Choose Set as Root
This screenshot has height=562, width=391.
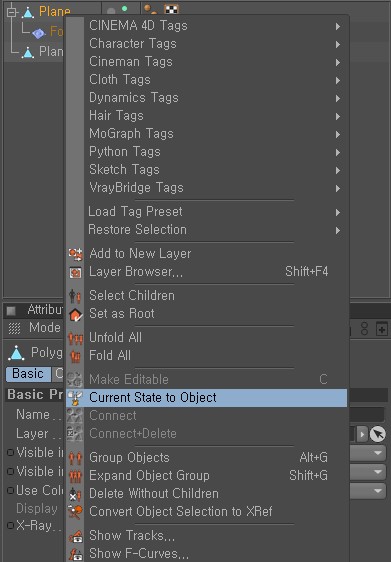tap(206, 314)
